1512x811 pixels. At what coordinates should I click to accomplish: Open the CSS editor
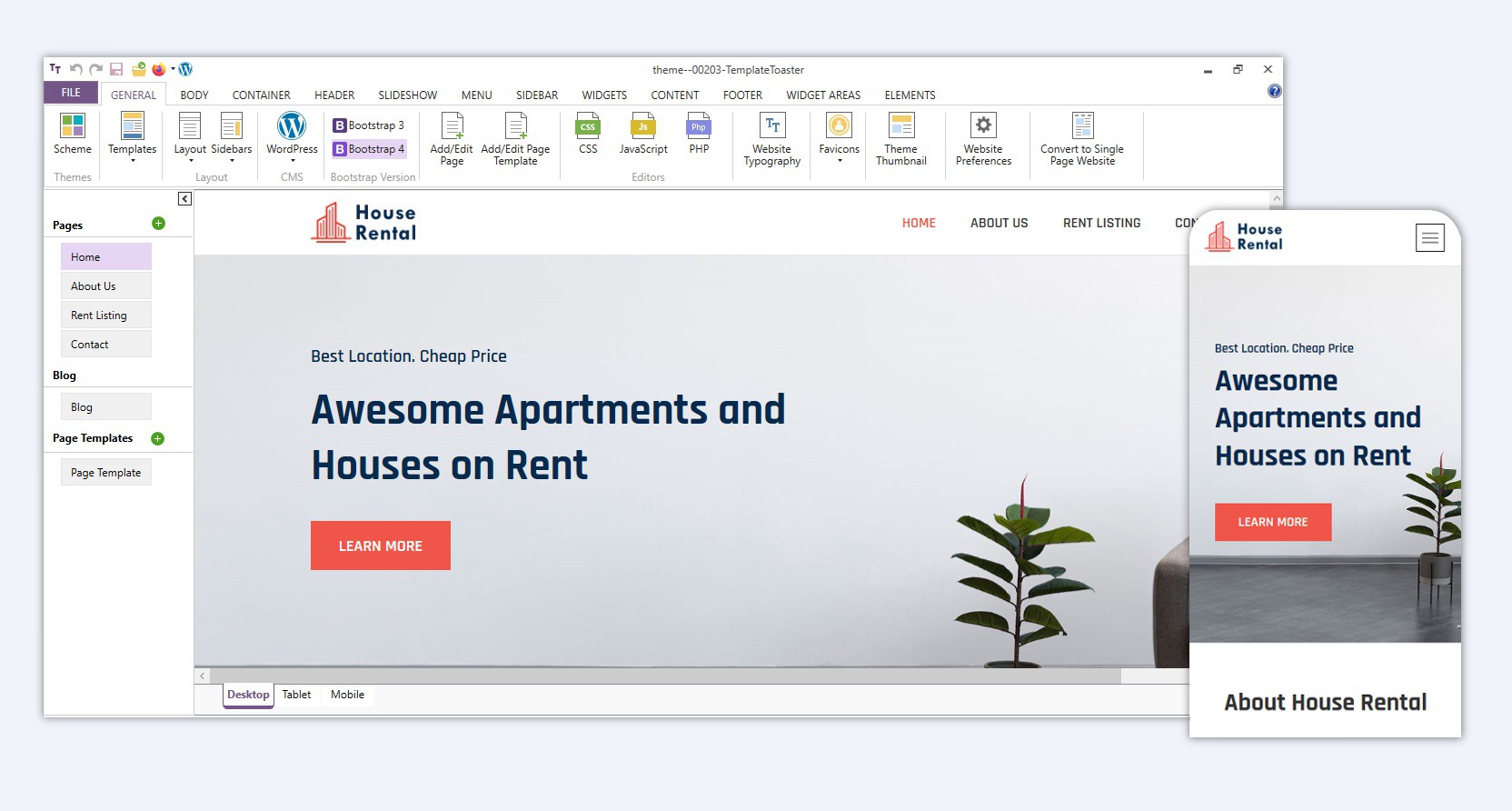tap(588, 133)
